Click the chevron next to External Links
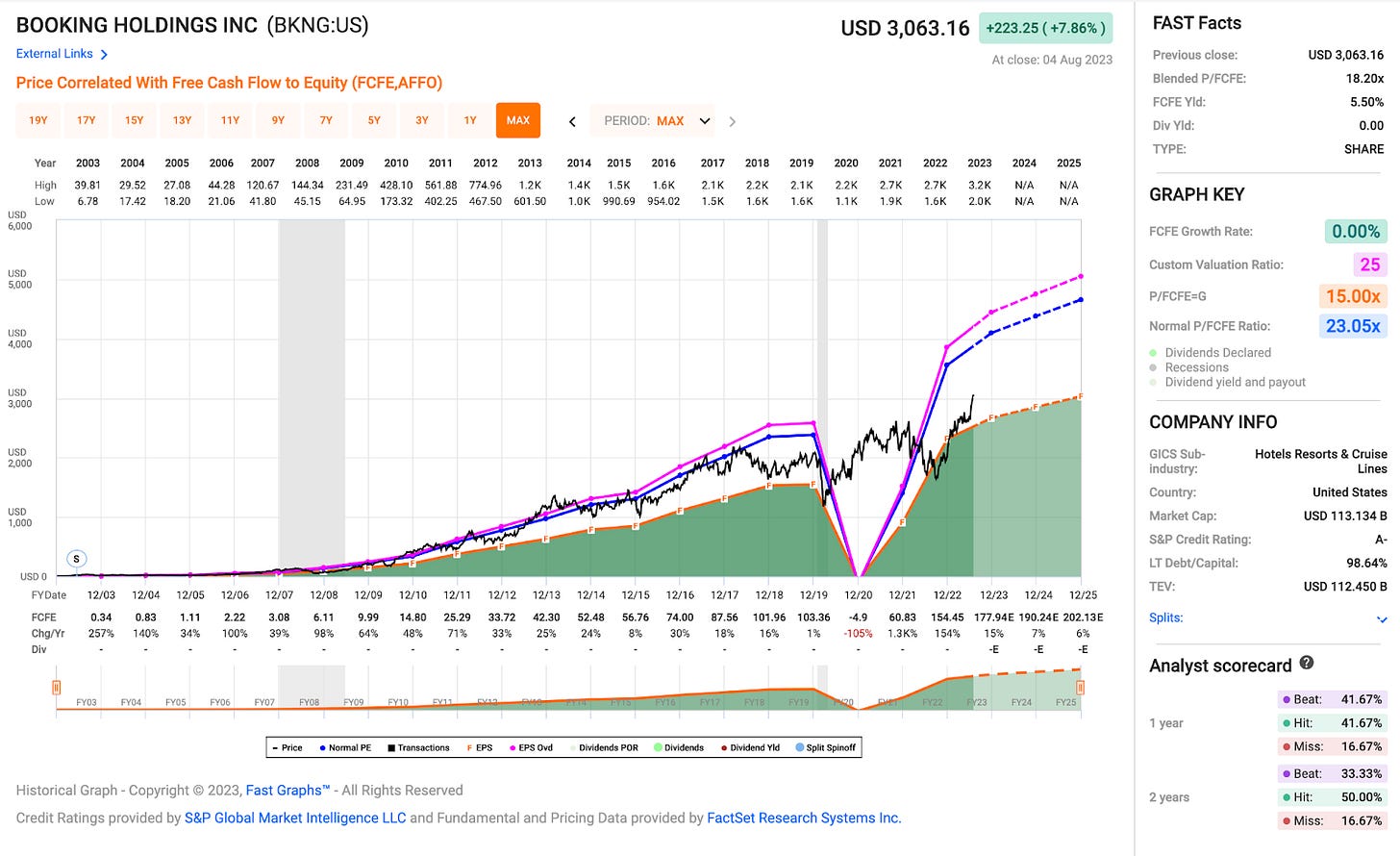1400x856 pixels. coord(104,55)
